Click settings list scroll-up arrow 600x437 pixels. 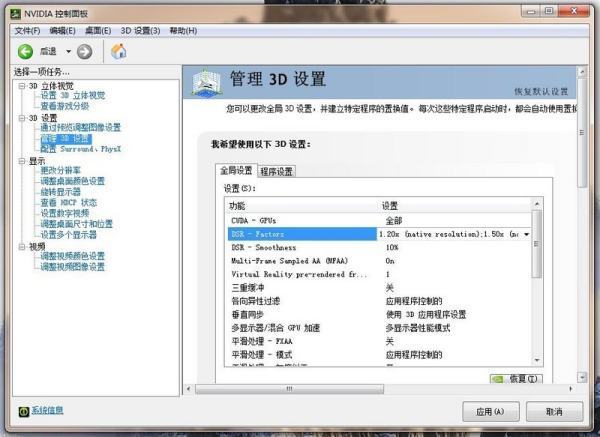point(537,204)
